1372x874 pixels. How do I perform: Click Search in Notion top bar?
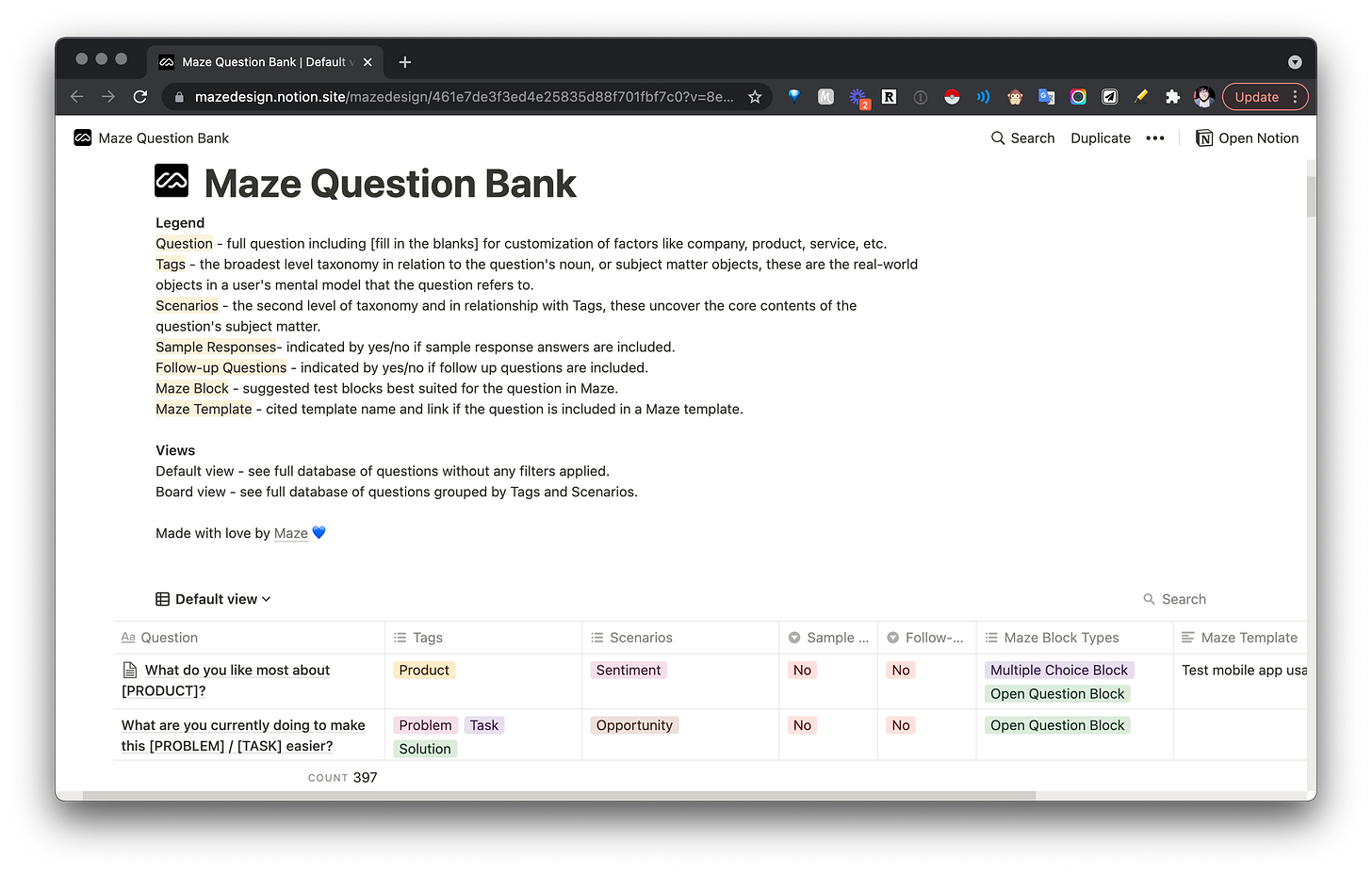[x=1022, y=138]
